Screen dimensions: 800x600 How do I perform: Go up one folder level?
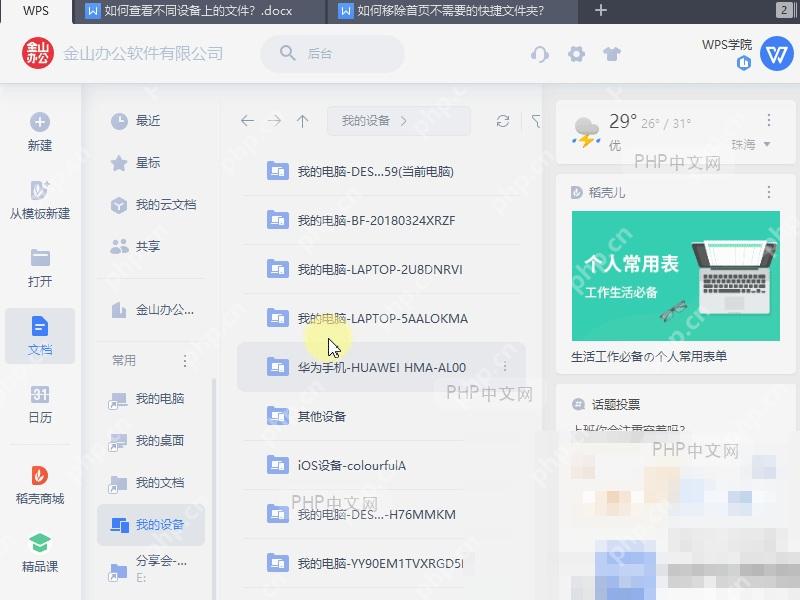[x=303, y=121]
